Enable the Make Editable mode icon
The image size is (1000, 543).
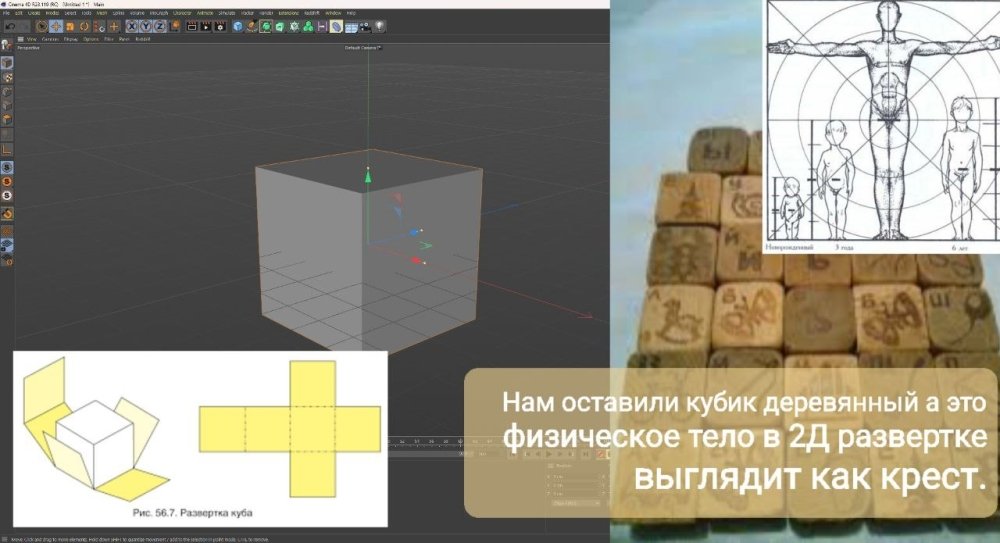coord(6,45)
